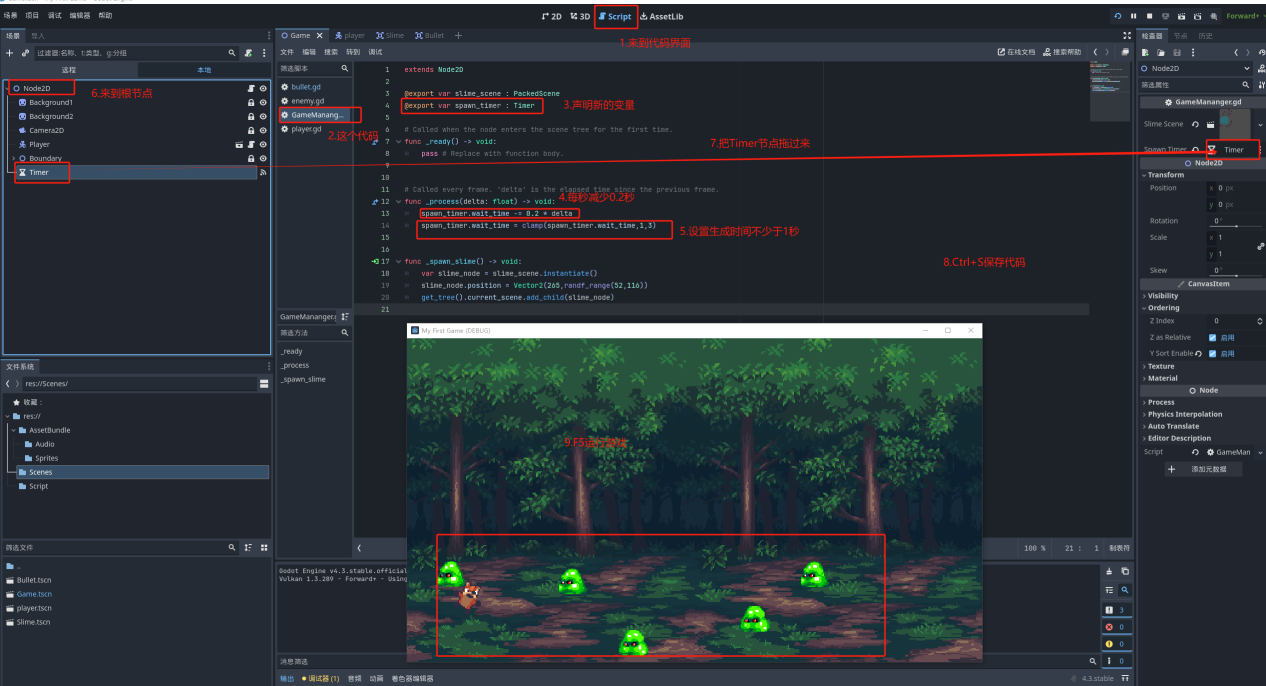This screenshot has width=1266, height=686.
Task: Adjust the Skew slider
Action: coord(1236,275)
